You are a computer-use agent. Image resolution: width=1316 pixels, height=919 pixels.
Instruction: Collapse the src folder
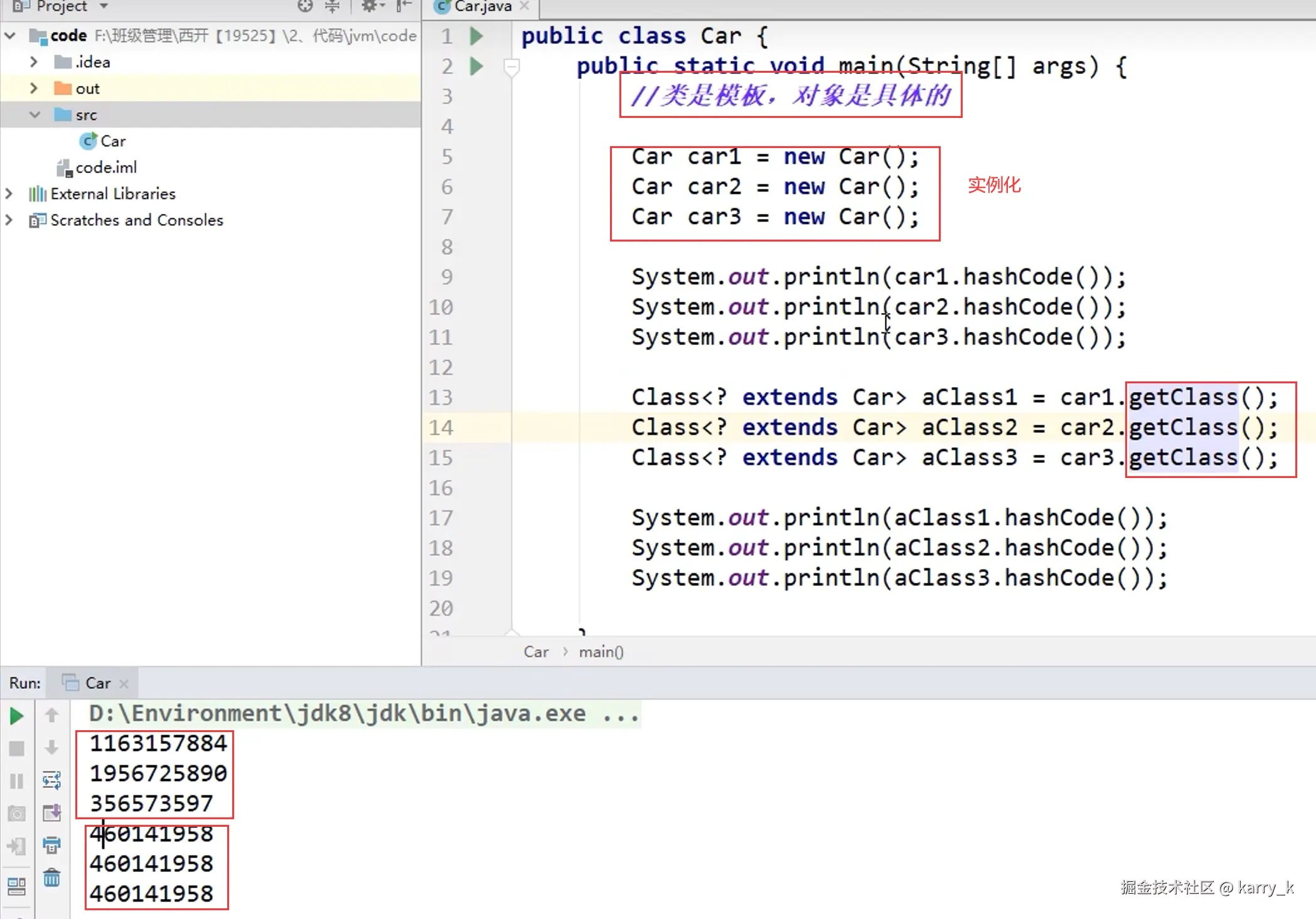click(x=34, y=115)
